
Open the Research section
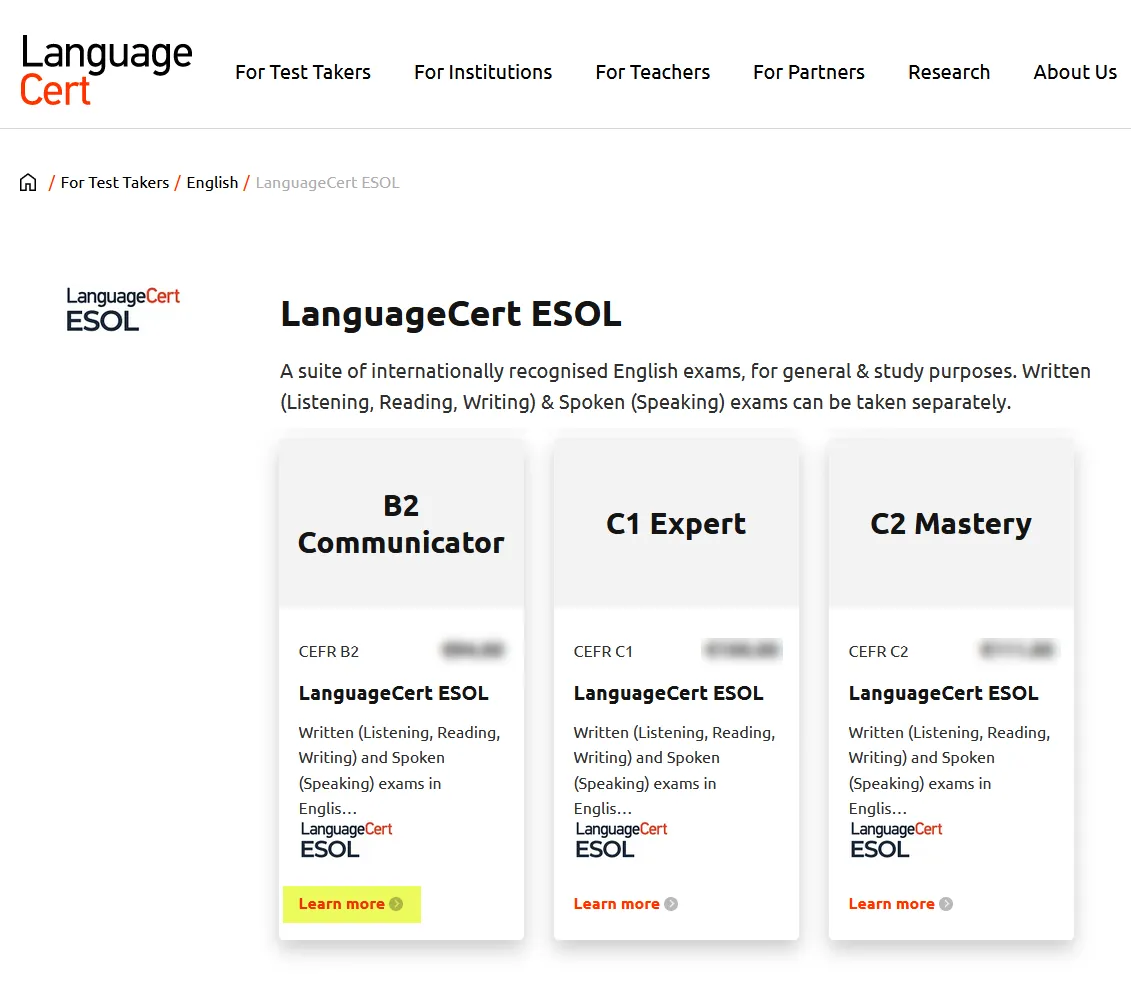[x=948, y=72]
